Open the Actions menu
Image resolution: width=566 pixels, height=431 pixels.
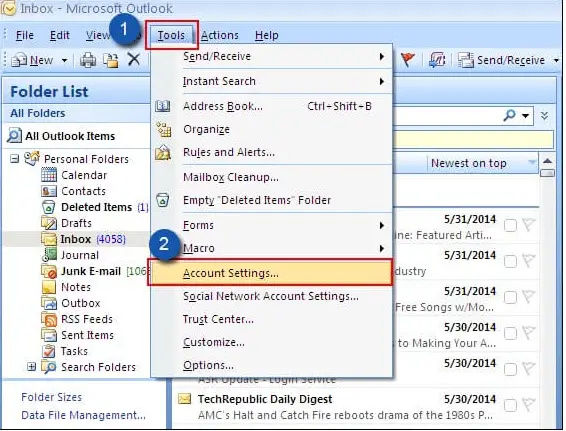pyautogui.click(x=219, y=35)
